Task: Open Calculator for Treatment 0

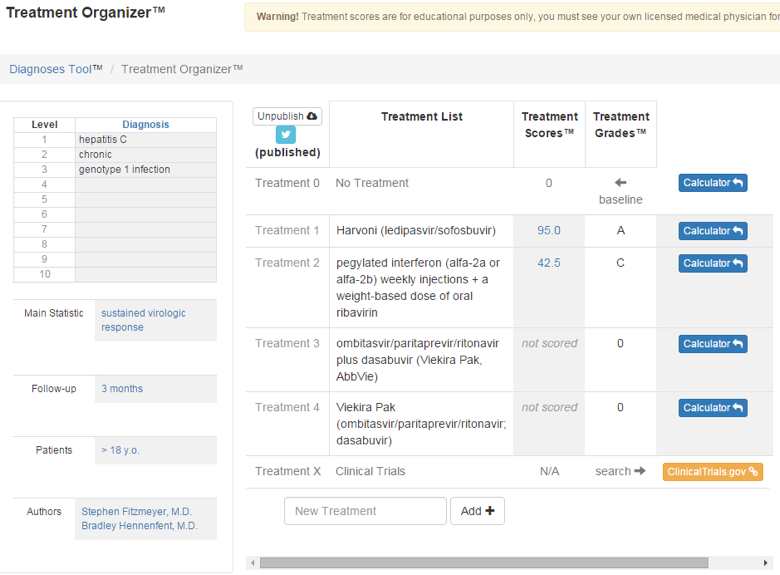Action: (x=712, y=183)
